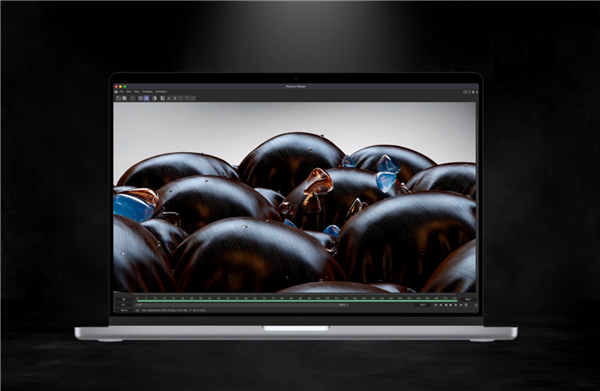Open the Animation menu

(161, 92)
